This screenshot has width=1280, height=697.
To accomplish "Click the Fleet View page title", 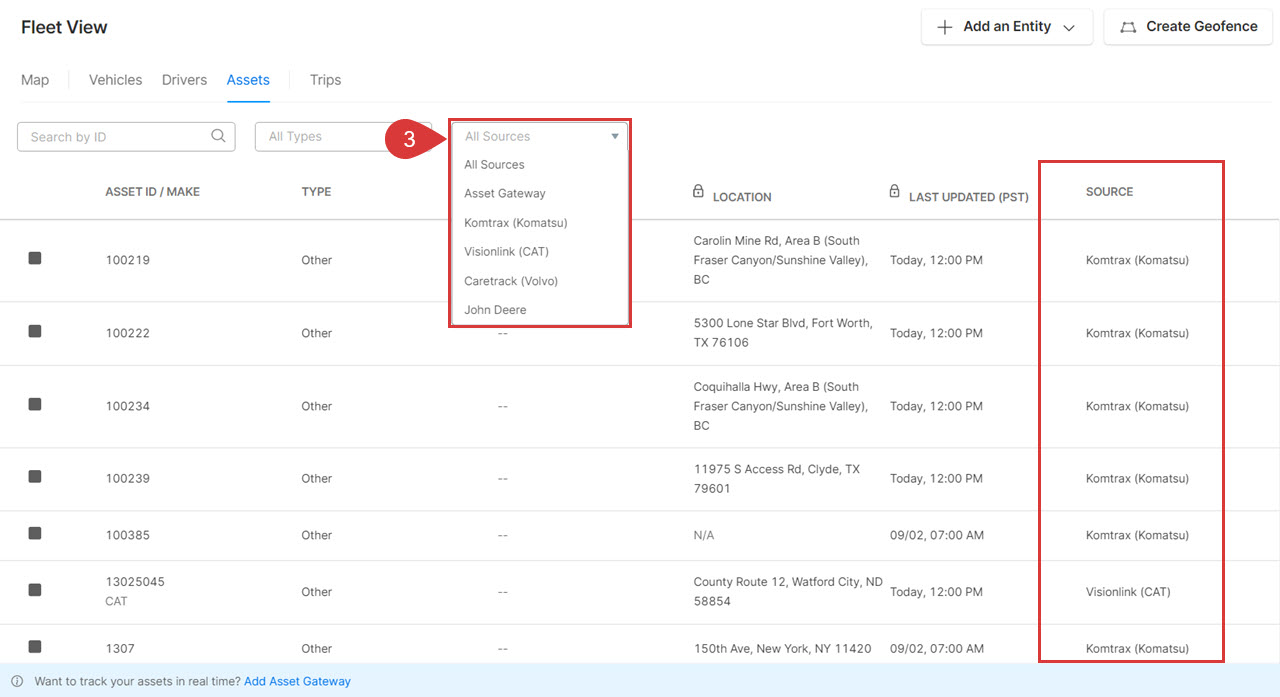I will [x=64, y=27].
